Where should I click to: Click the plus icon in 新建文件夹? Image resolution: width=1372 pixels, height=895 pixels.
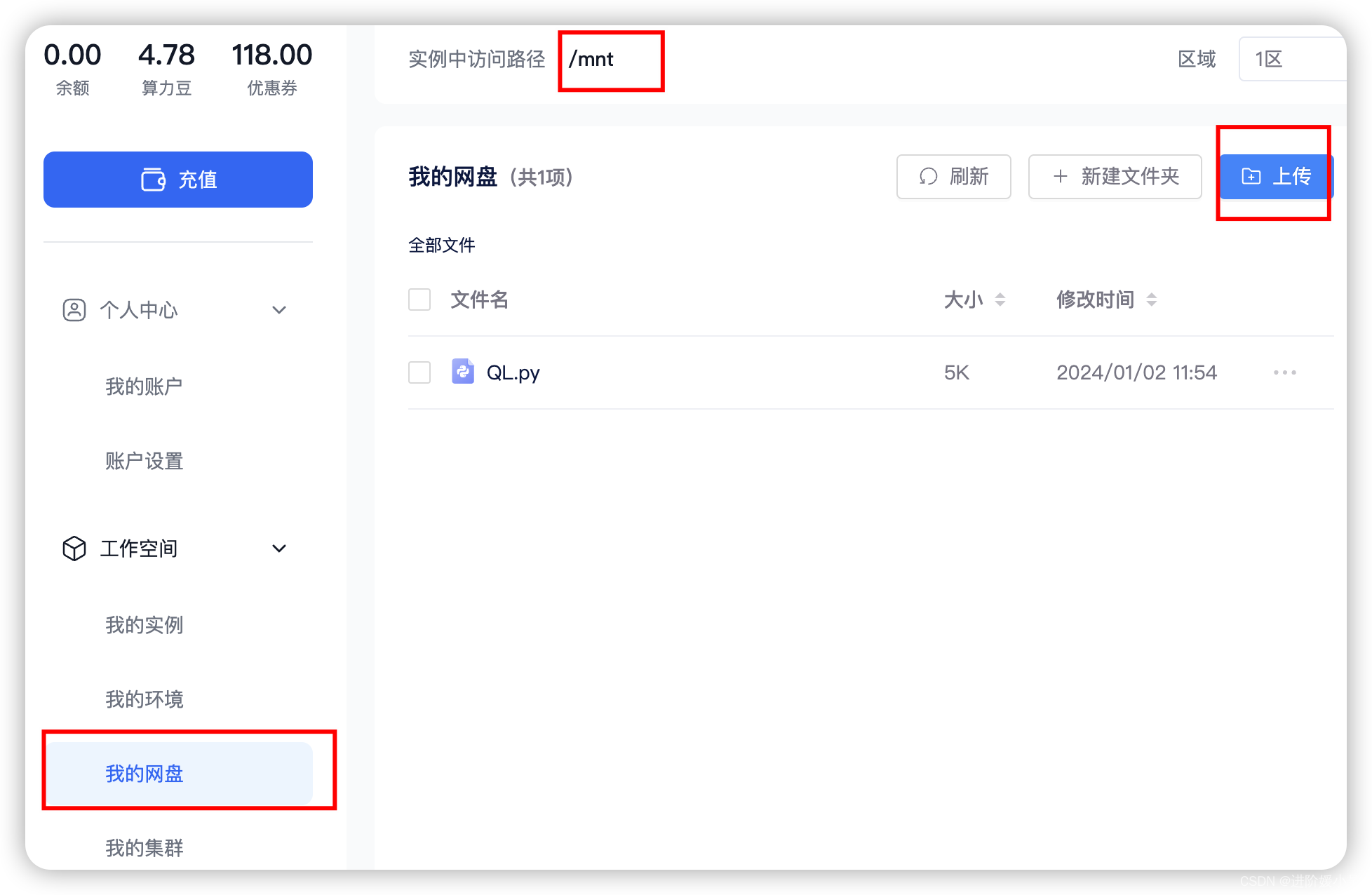1061,177
